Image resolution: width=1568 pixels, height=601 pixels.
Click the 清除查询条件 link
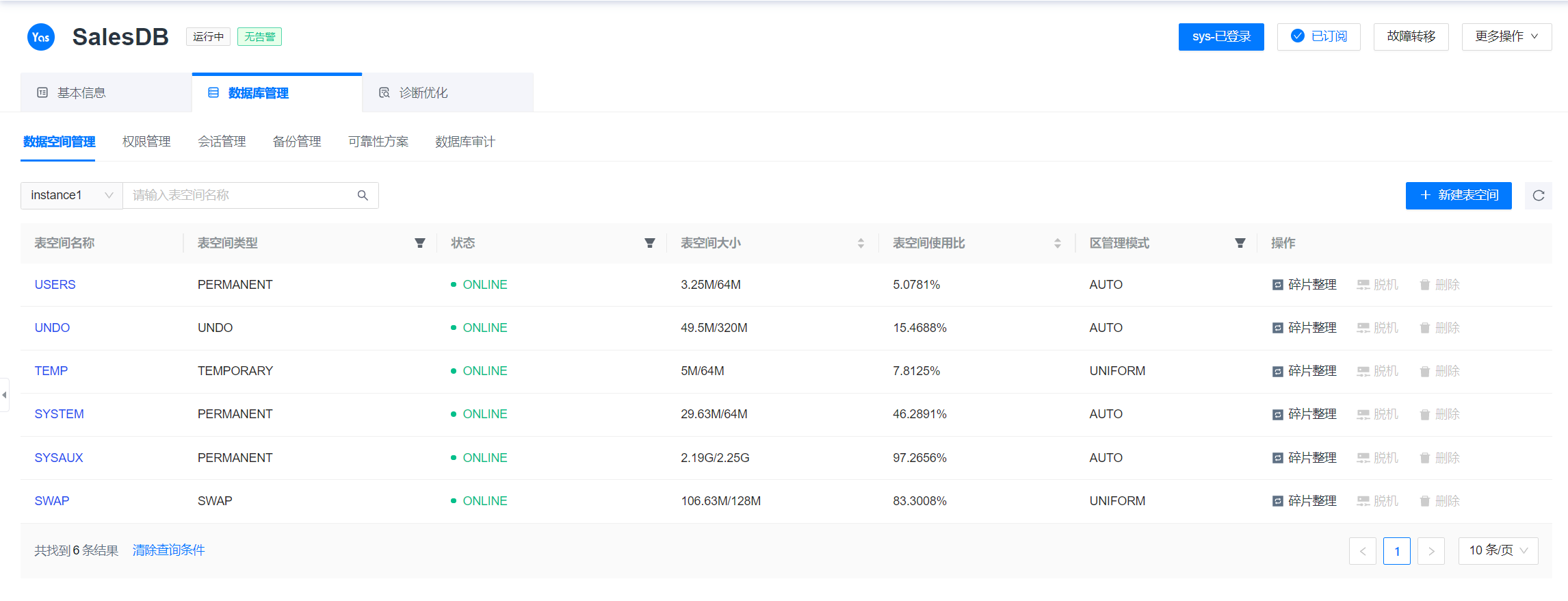(x=168, y=550)
